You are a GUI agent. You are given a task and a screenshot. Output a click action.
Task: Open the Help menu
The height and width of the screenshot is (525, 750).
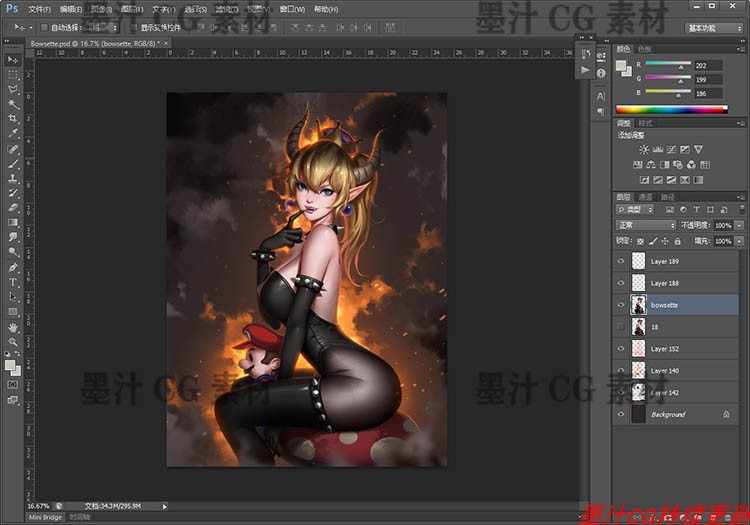(x=326, y=9)
